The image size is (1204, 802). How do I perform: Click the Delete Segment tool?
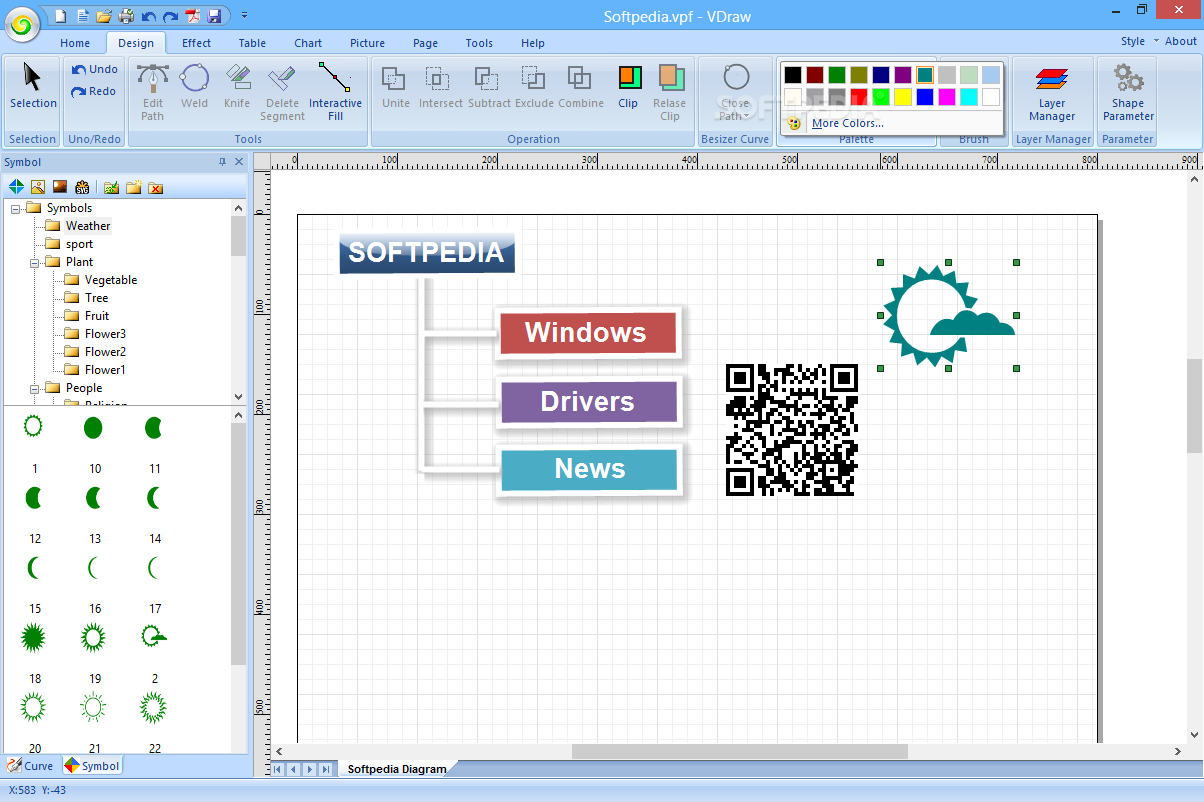coord(282,92)
